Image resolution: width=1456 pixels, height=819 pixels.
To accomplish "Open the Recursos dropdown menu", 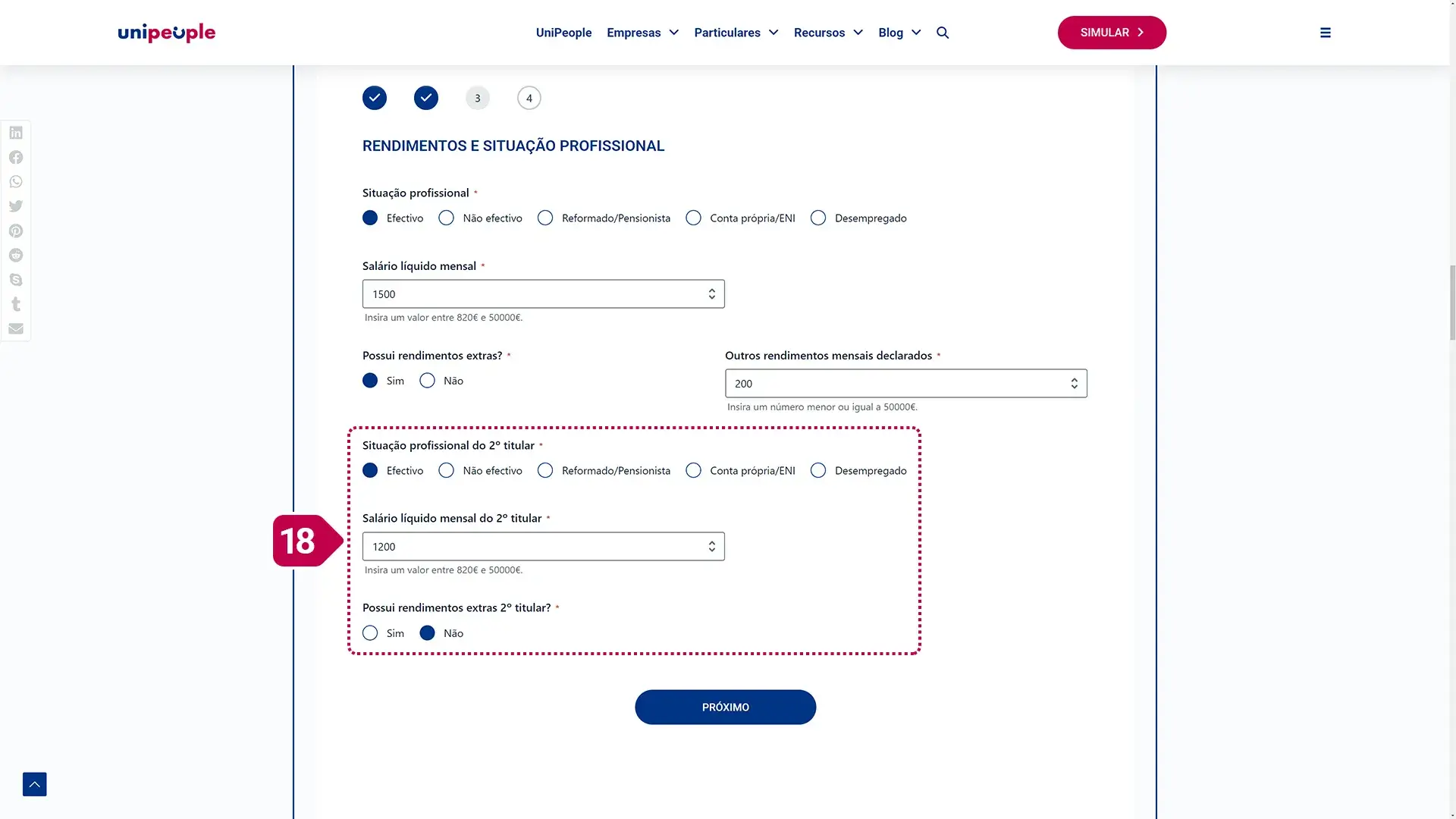I will [x=828, y=33].
